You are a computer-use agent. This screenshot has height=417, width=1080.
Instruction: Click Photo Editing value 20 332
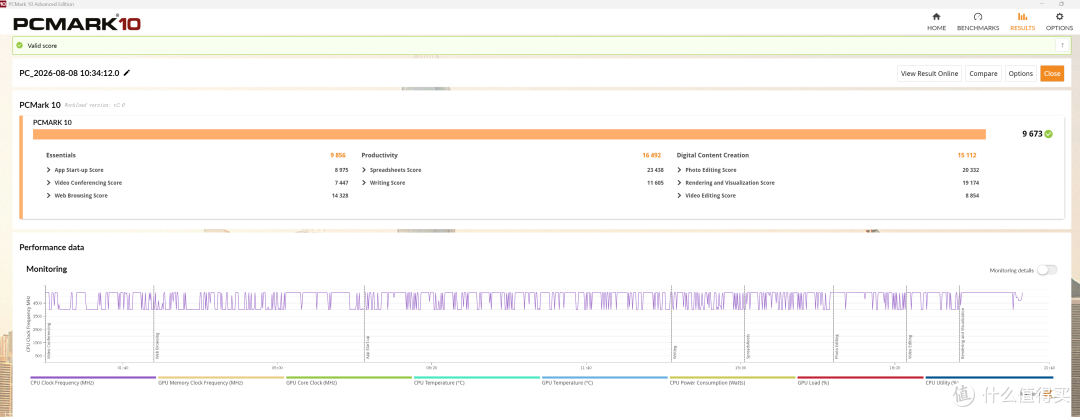point(970,170)
